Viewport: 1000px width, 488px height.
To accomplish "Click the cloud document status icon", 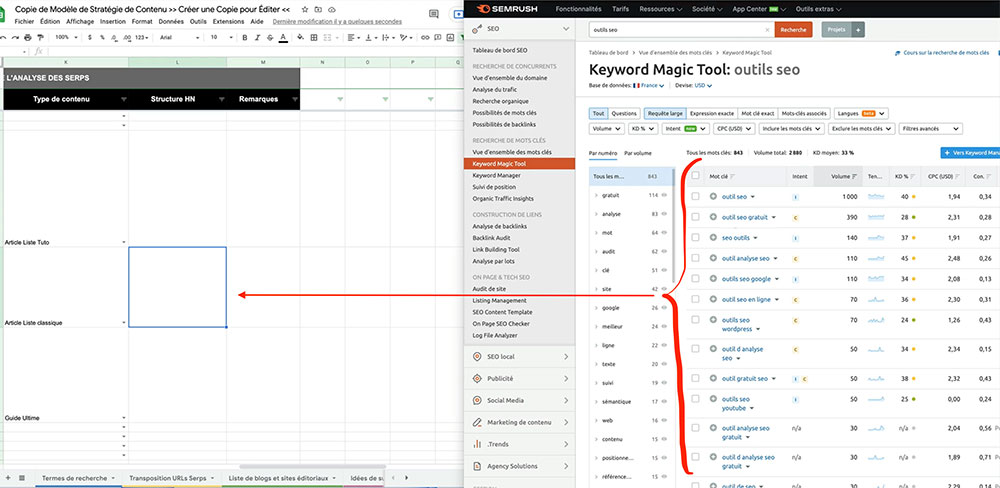I will [x=332, y=10].
